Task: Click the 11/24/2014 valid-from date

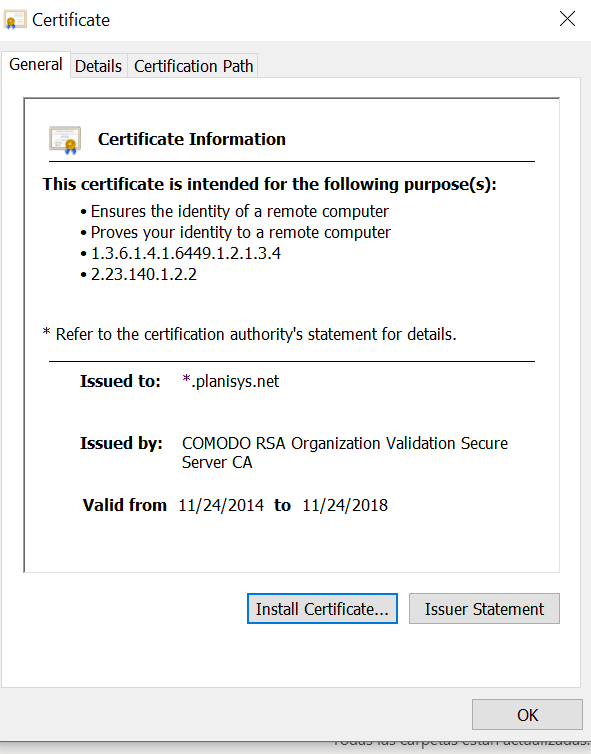Action: (221, 505)
